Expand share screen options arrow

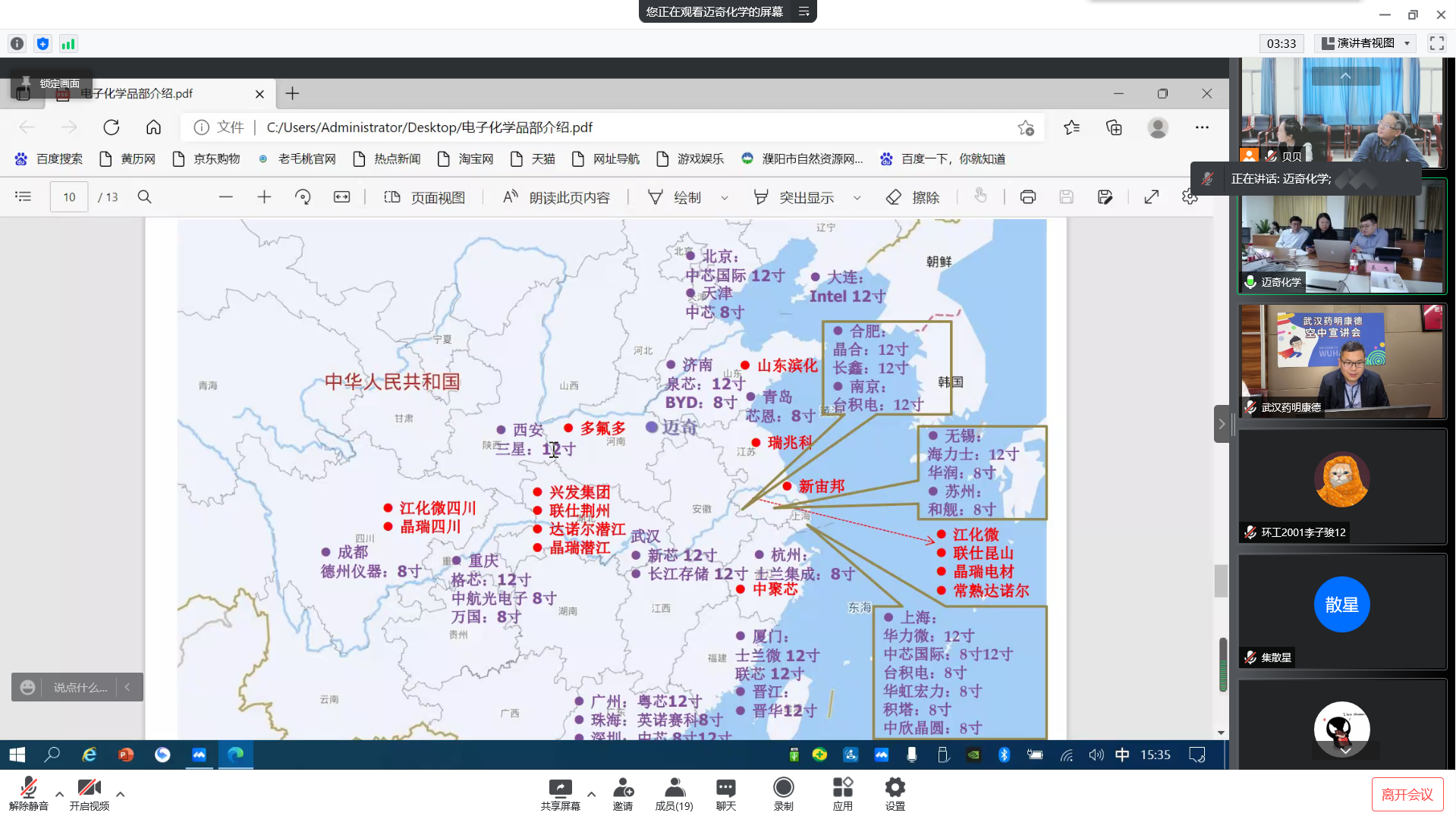click(x=591, y=794)
